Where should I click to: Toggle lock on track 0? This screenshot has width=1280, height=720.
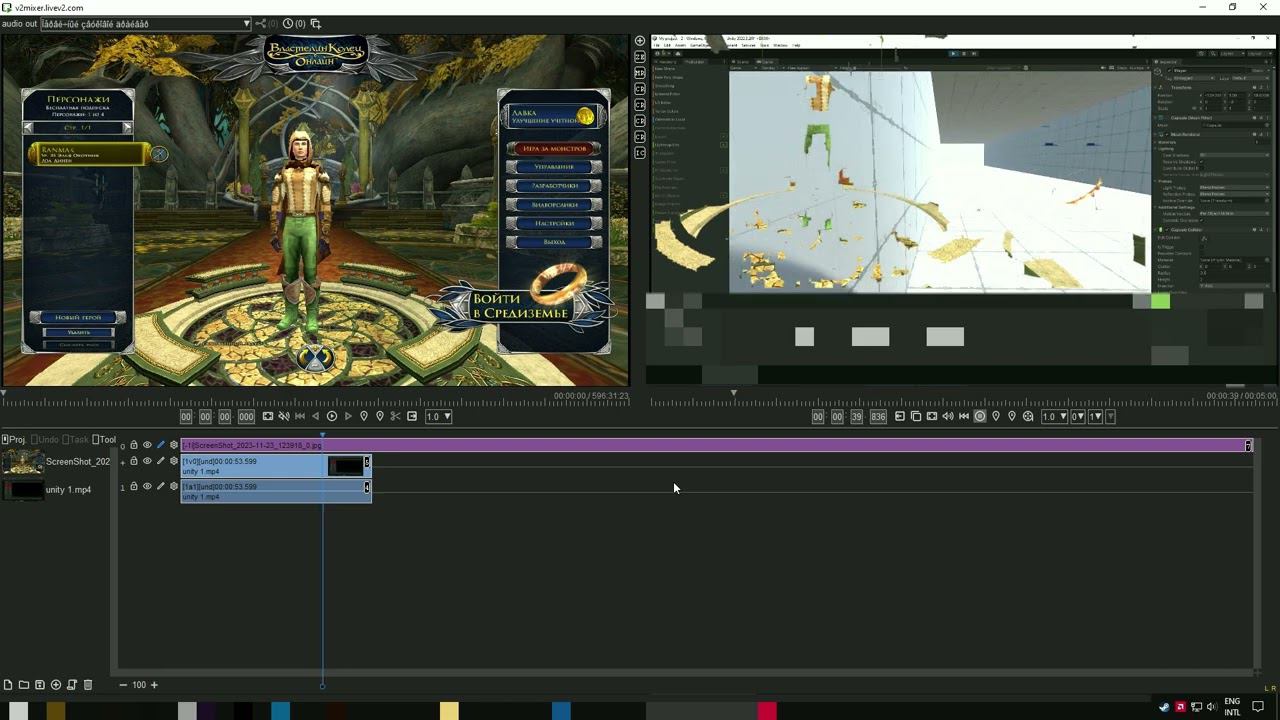tap(134, 445)
